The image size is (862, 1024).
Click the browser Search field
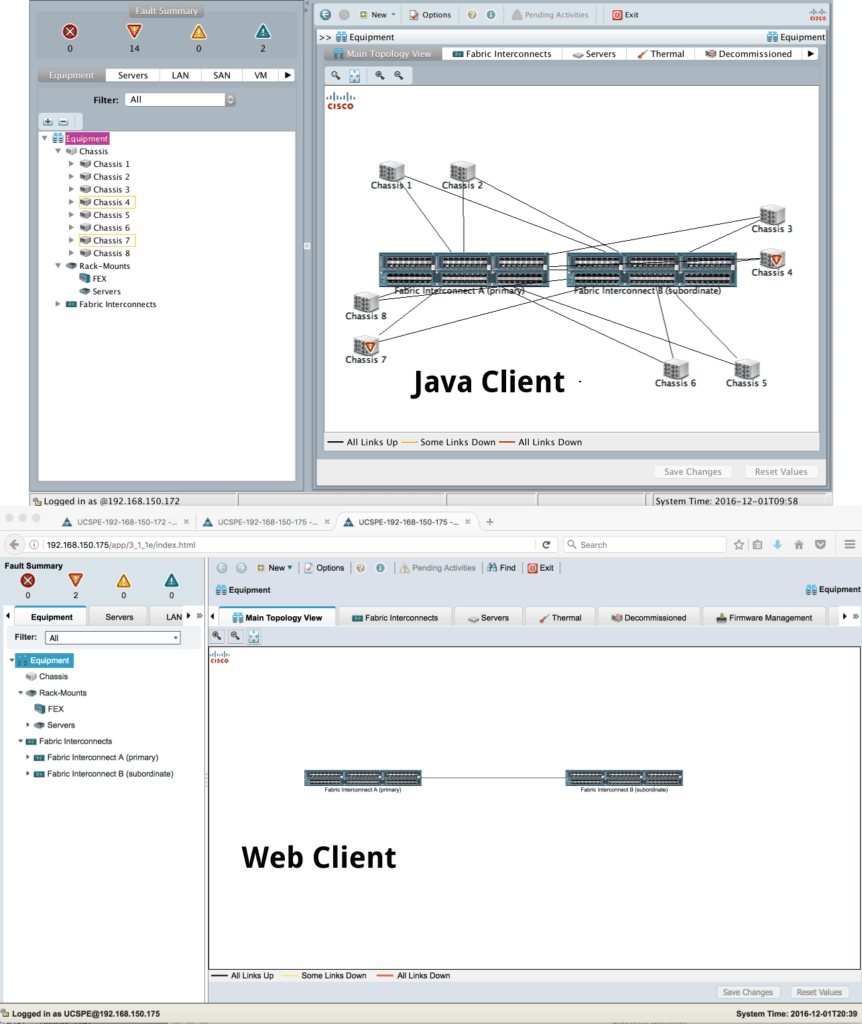pos(645,545)
